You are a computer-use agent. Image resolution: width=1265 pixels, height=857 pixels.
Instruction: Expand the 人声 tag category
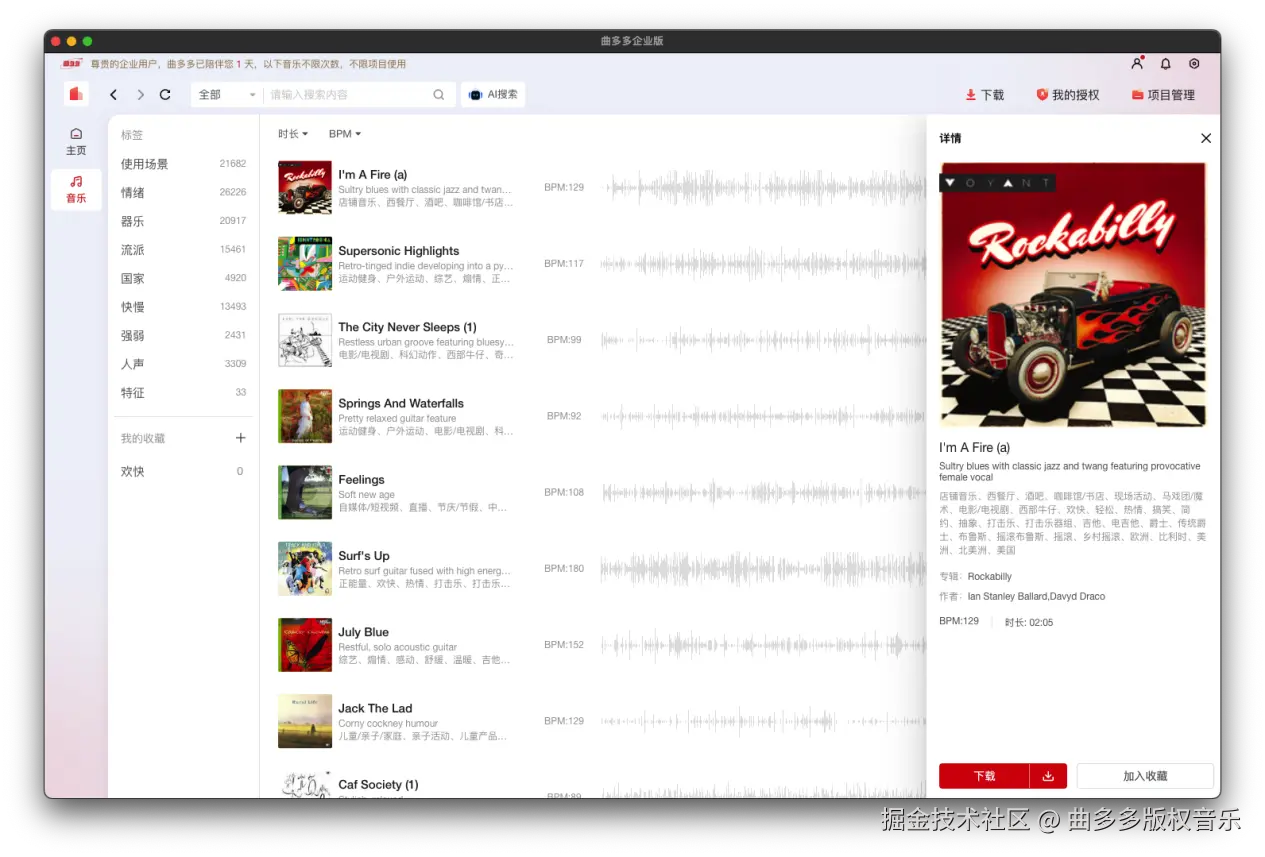click(x=183, y=364)
